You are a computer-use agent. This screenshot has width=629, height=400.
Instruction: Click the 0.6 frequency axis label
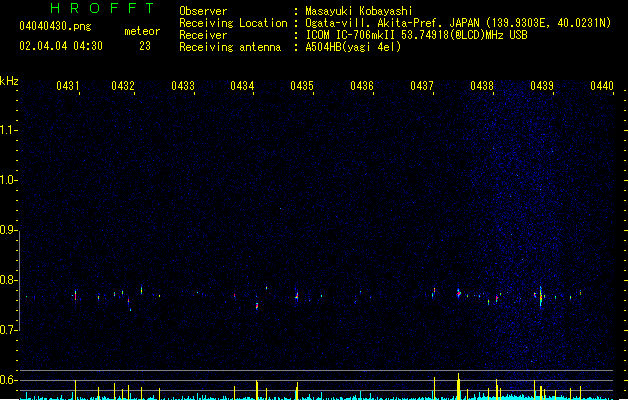(x=7, y=380)
